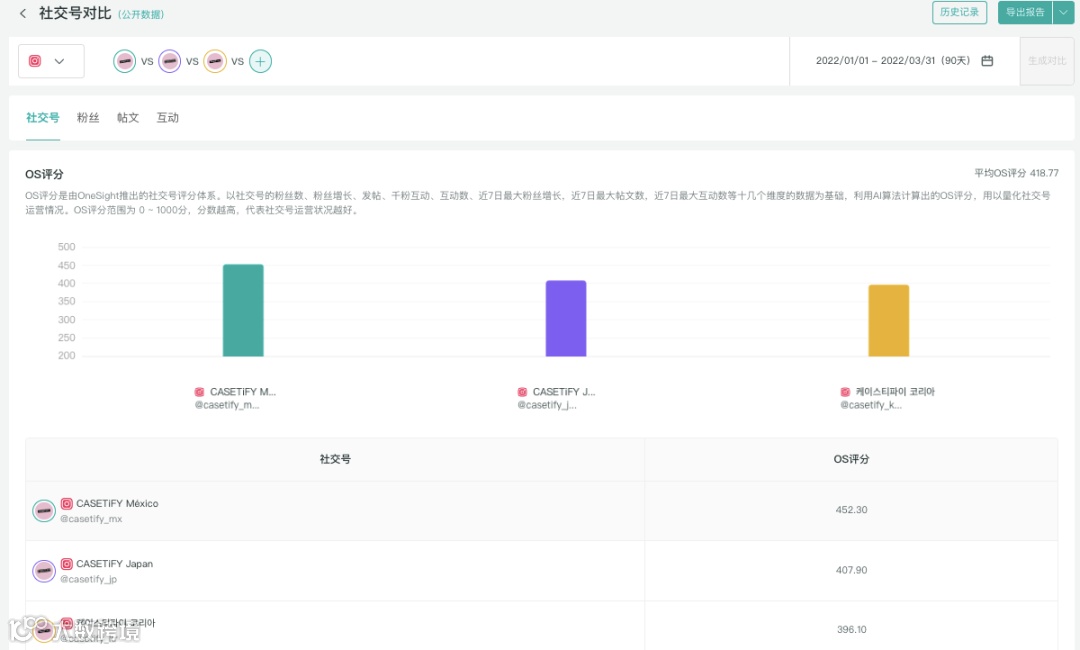Click the @casetify_jp handle text
Viewport: 1080px width, 650px height.
88,579
